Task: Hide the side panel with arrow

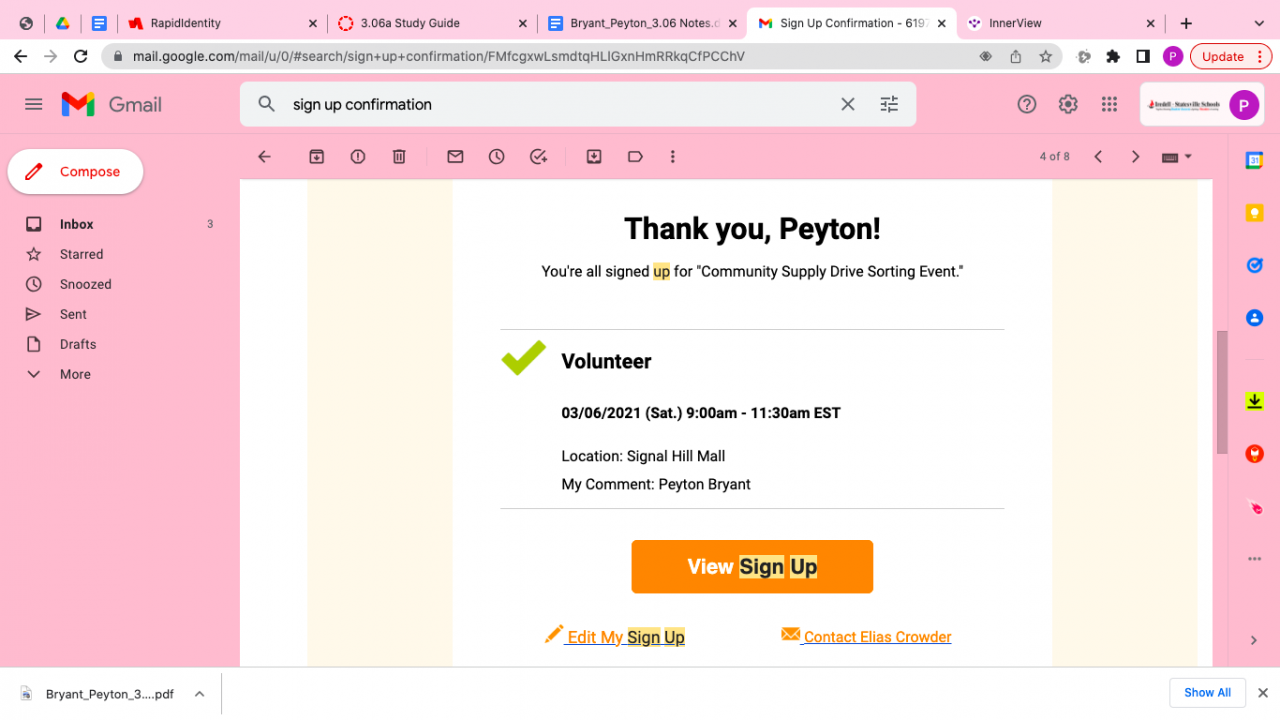Action: [1254, 640]
